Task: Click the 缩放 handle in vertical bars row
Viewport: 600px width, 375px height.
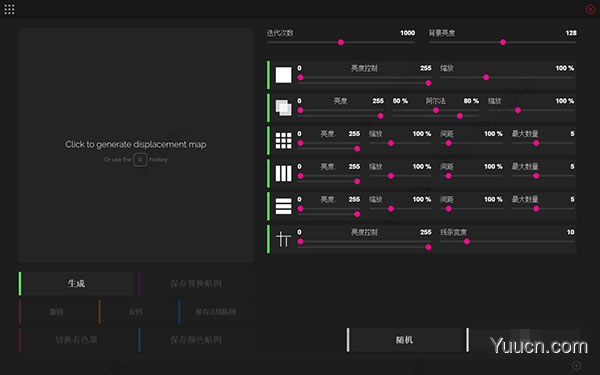Action: coord(391,176)
